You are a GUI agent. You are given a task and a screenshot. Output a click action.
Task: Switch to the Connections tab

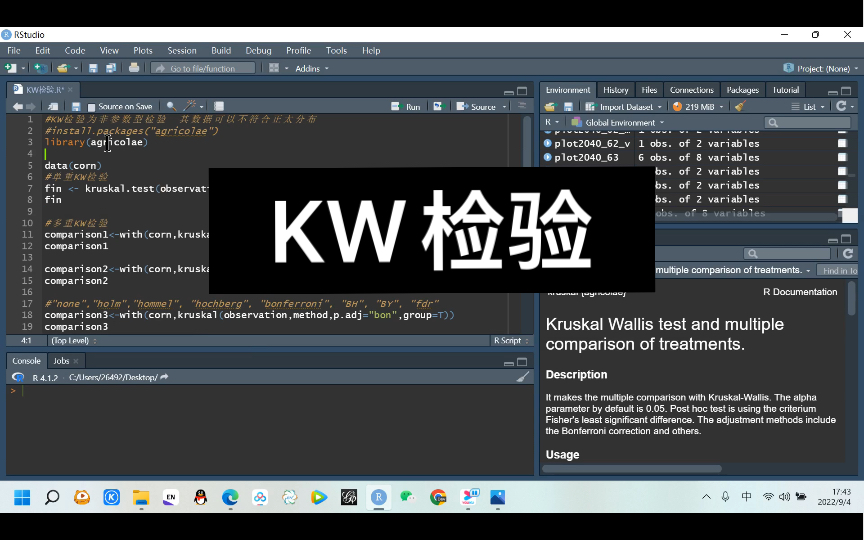[x=692, y=90]
